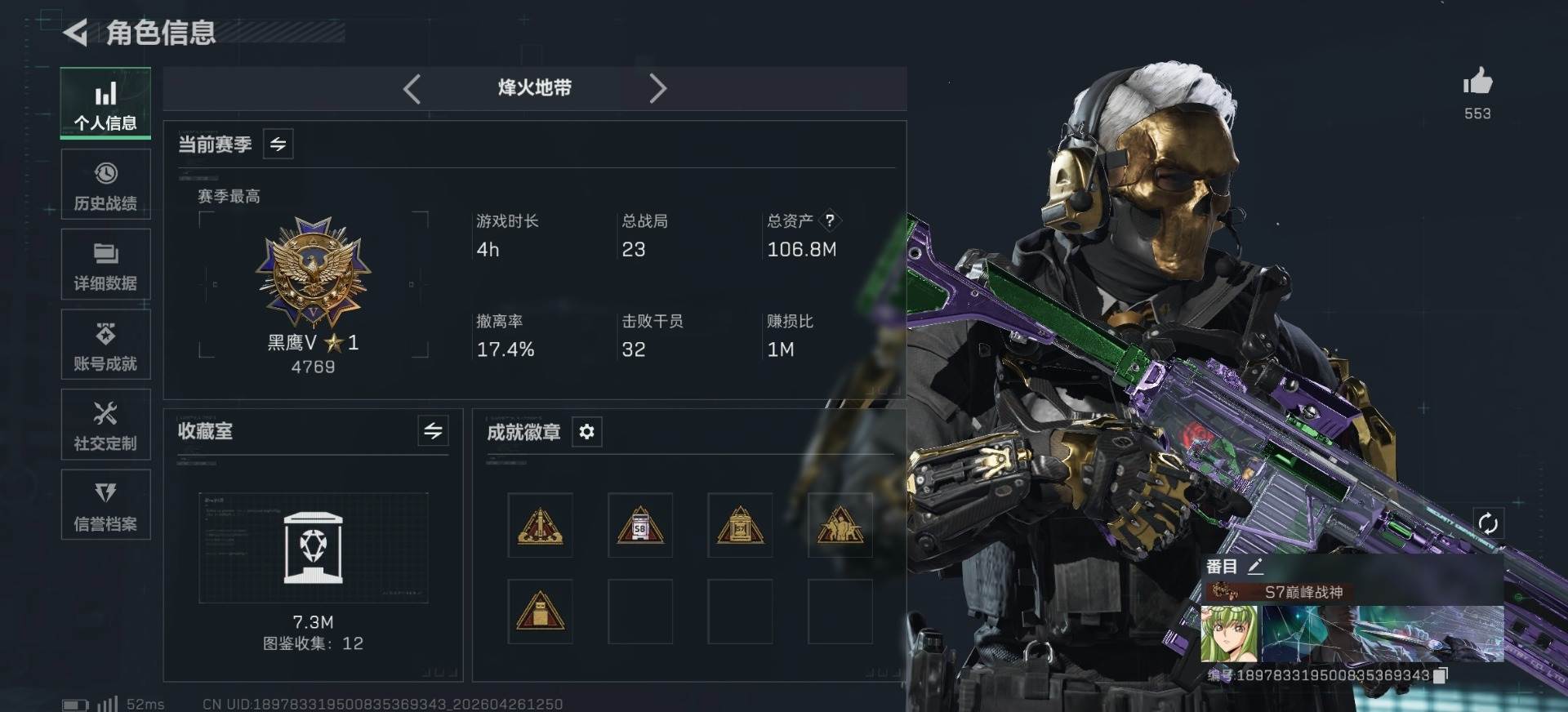Screen dimensions: 1568x712
Task: Toggle season view next to 当前赛季
Action: point(278,145)
